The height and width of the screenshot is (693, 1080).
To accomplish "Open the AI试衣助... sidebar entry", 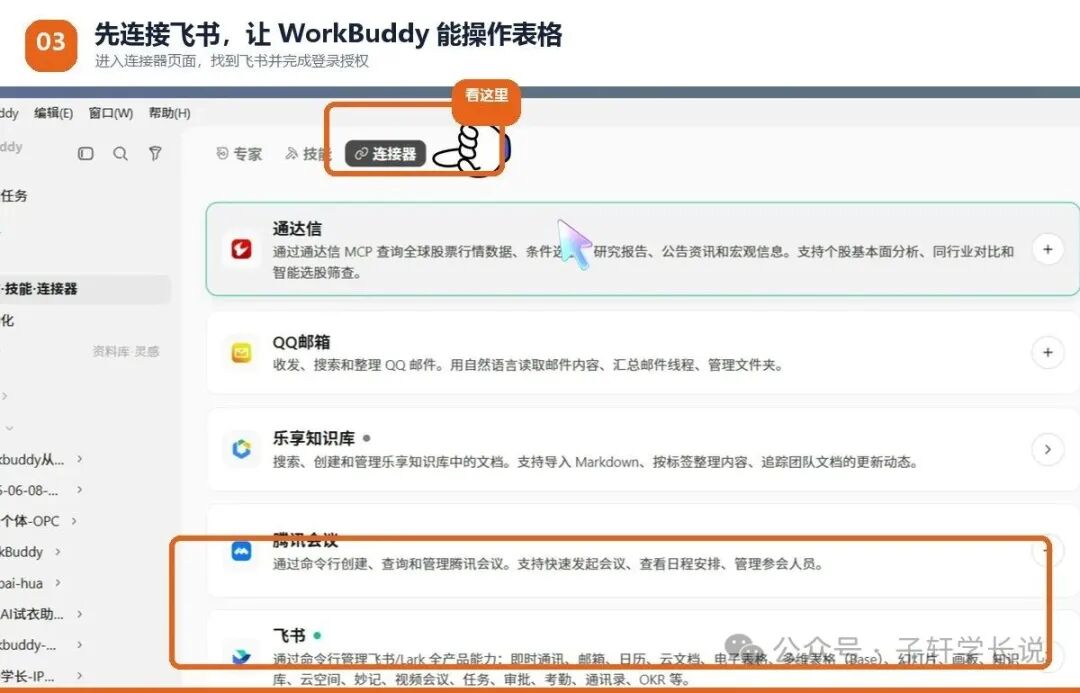I will pyautogui.click(x=32, y=614).
